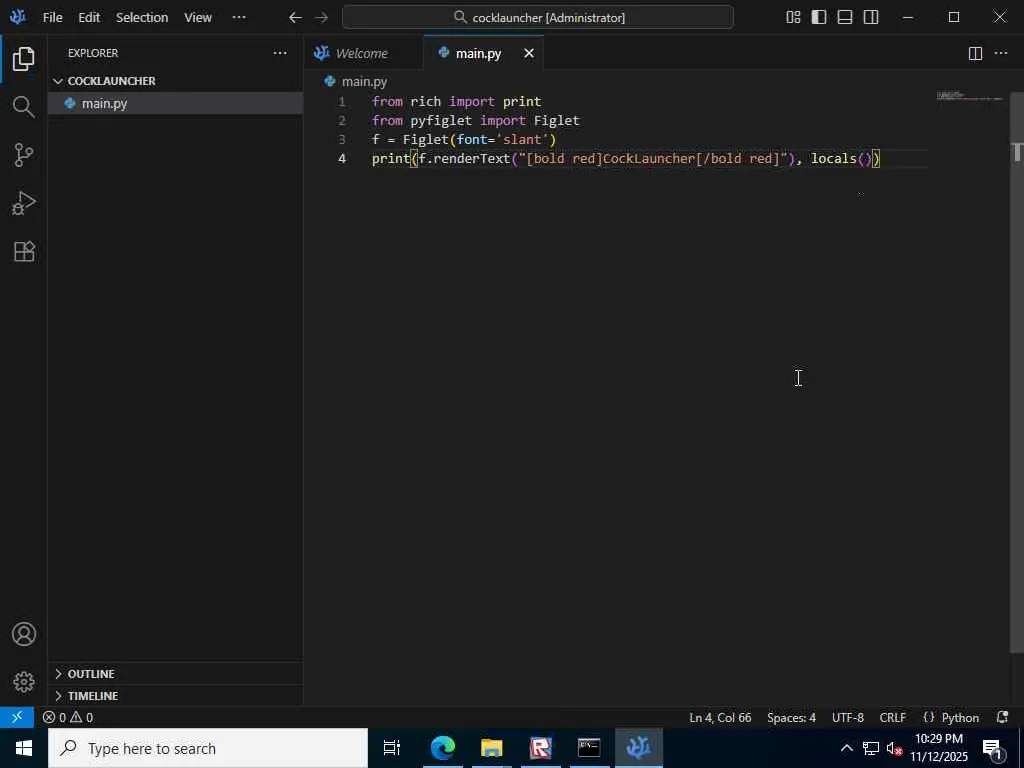The height and width of the screenshot is (768, 1024).
Task: Toggle the bottom panel visibility
Action: tap(845, 17)
